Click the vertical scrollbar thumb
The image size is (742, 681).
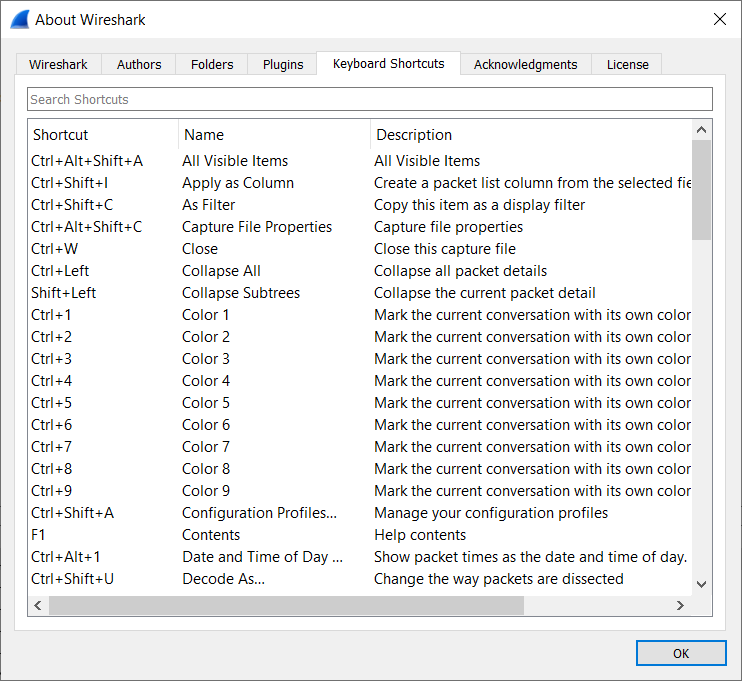[701, 190]
